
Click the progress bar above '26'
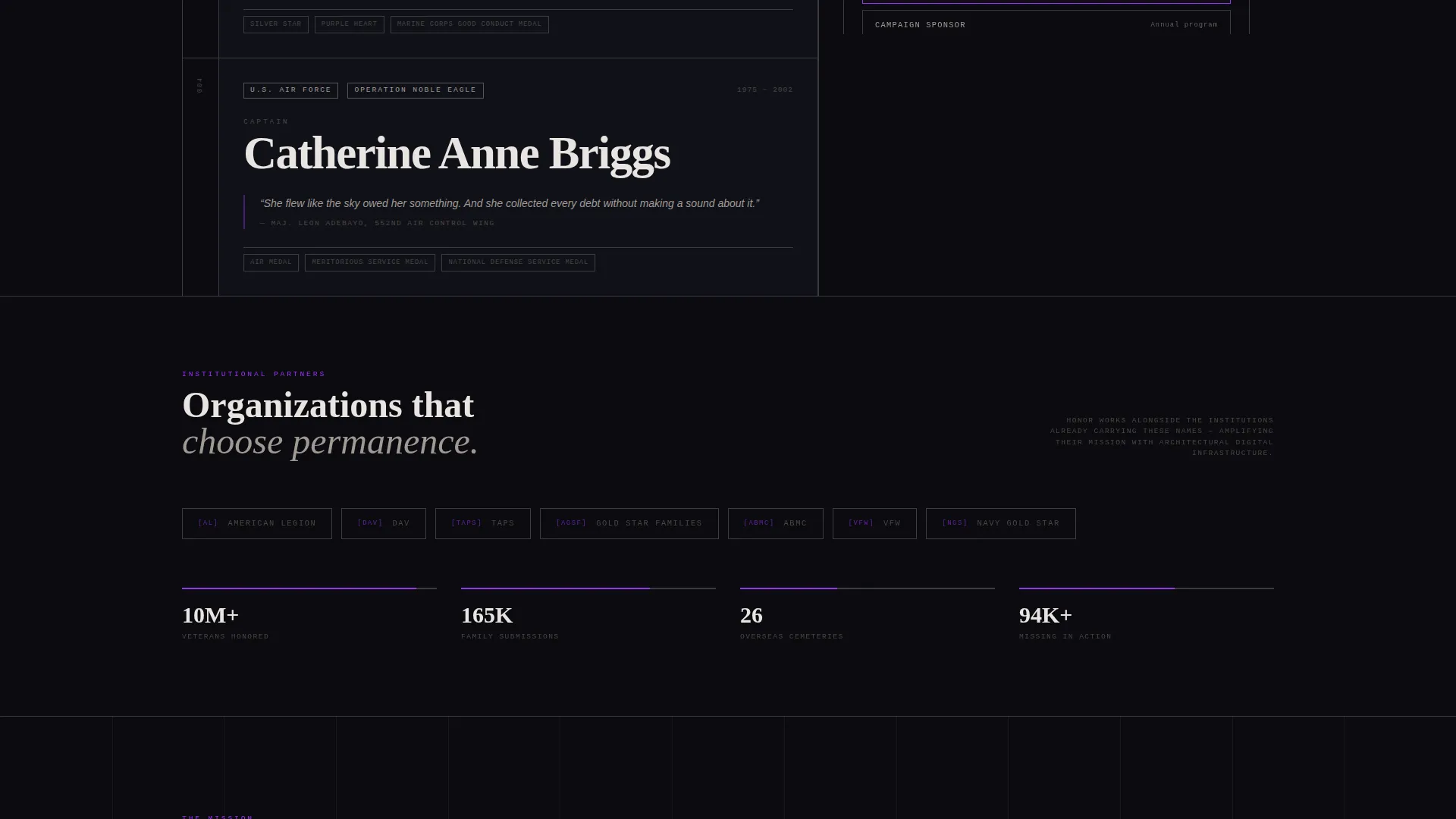point(868,588)
